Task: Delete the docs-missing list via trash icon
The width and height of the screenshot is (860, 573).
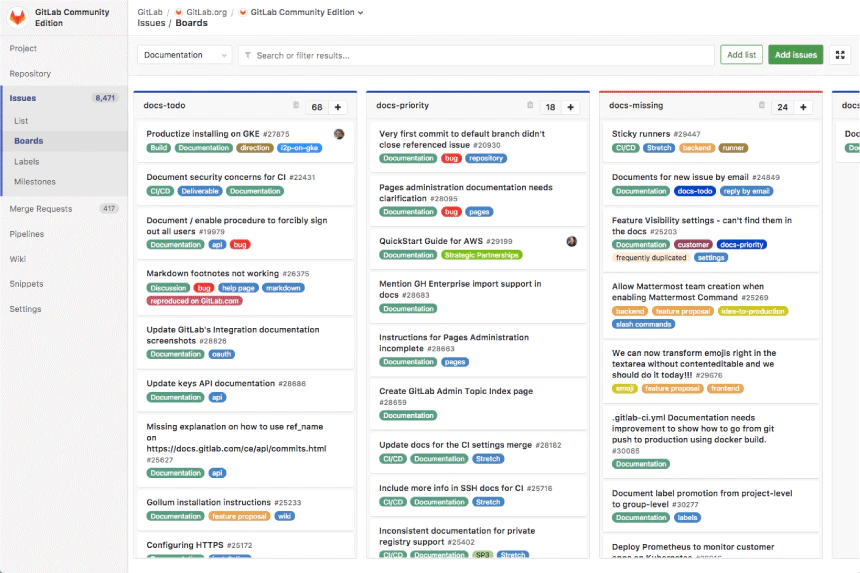Action: (x=761, y=105)
